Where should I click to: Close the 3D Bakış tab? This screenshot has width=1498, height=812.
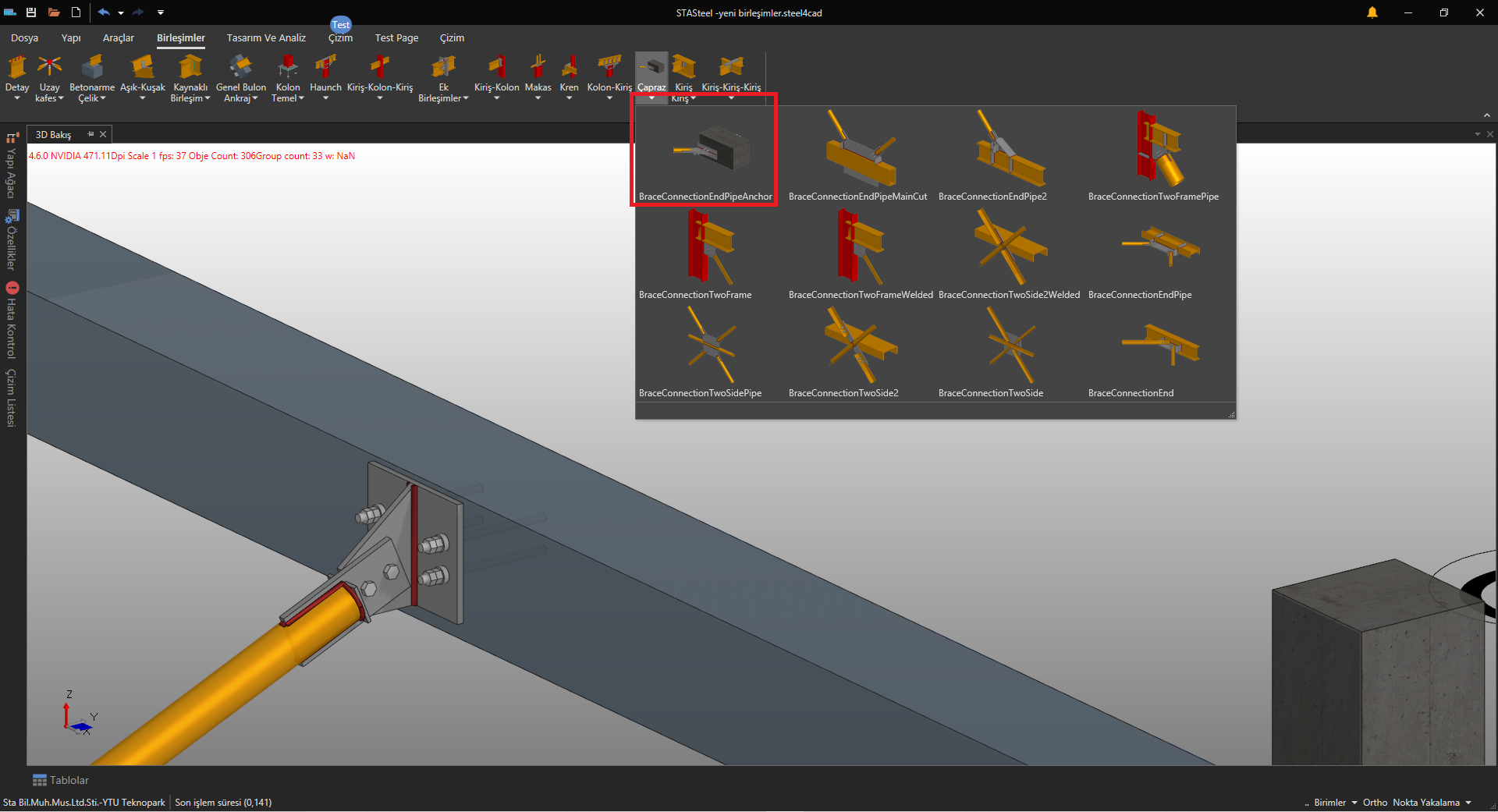pyautogui.click(x=103, y=134)
